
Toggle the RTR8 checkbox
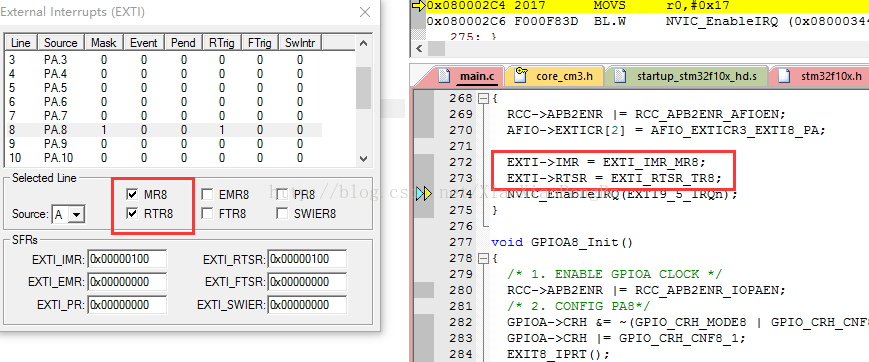pyautogui.click(x=132, y=213)
